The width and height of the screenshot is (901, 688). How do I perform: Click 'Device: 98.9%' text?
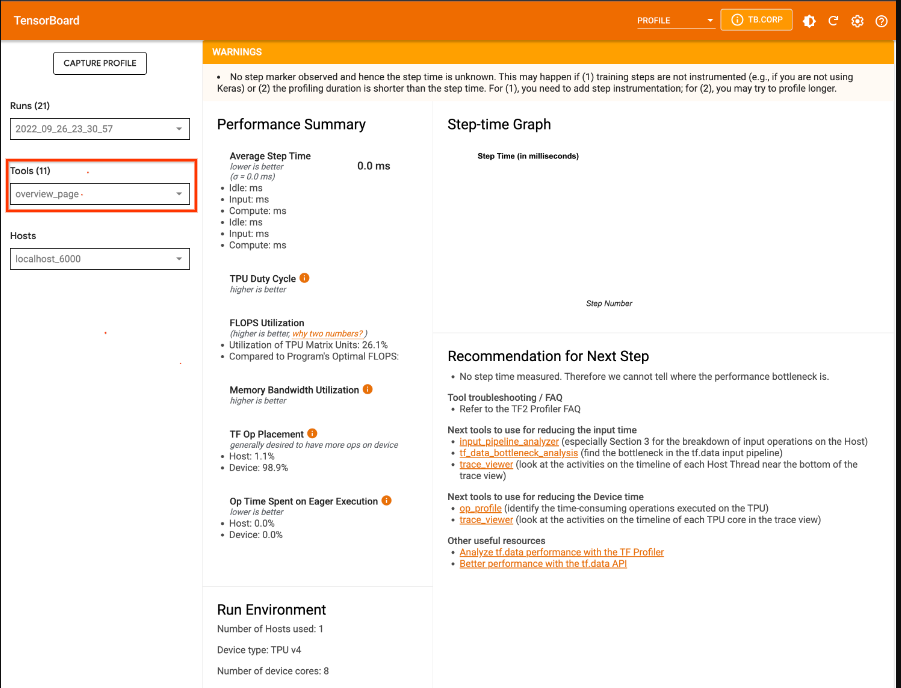(x=259, y=467)
